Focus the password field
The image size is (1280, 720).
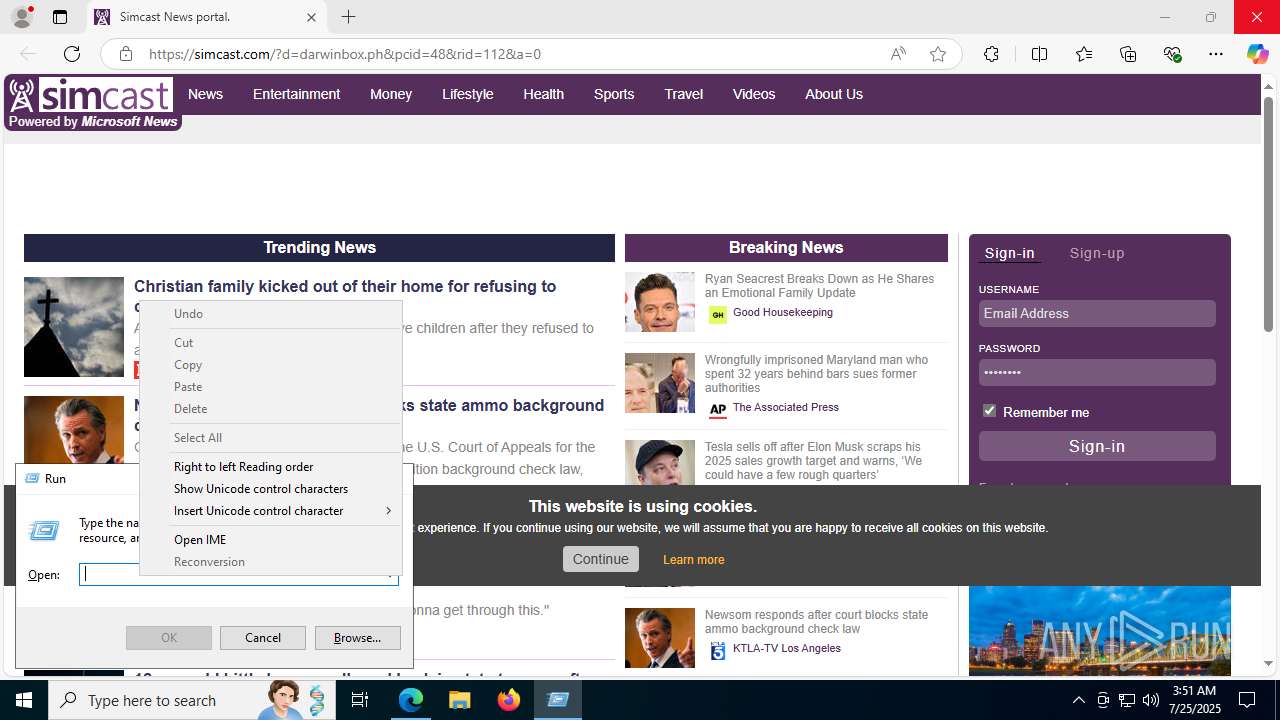click(x=1097, y=372)
